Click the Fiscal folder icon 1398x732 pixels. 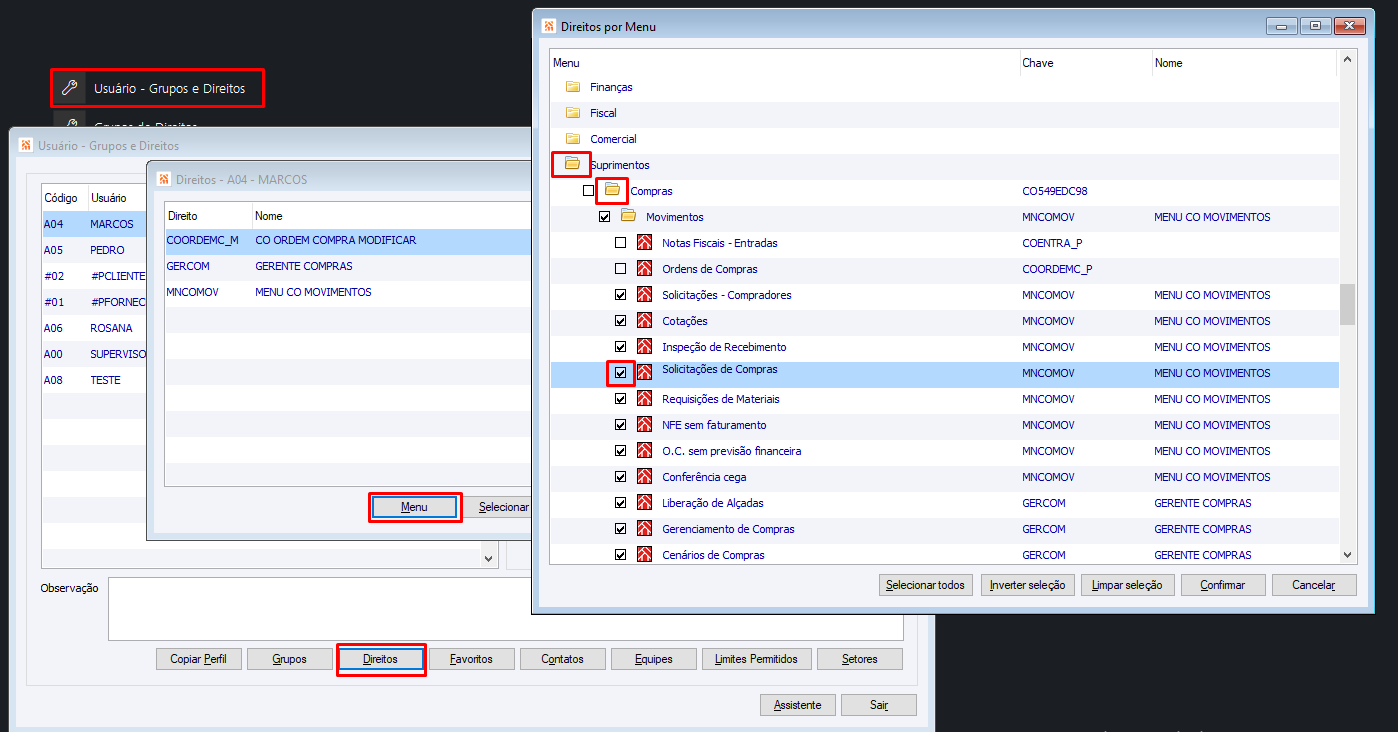573,113
